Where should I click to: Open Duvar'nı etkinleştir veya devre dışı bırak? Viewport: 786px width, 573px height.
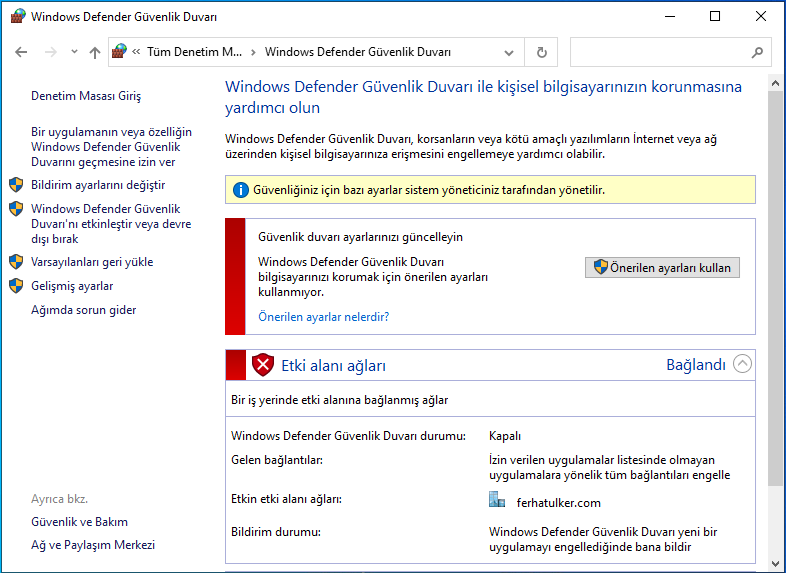tap(111, 224)
